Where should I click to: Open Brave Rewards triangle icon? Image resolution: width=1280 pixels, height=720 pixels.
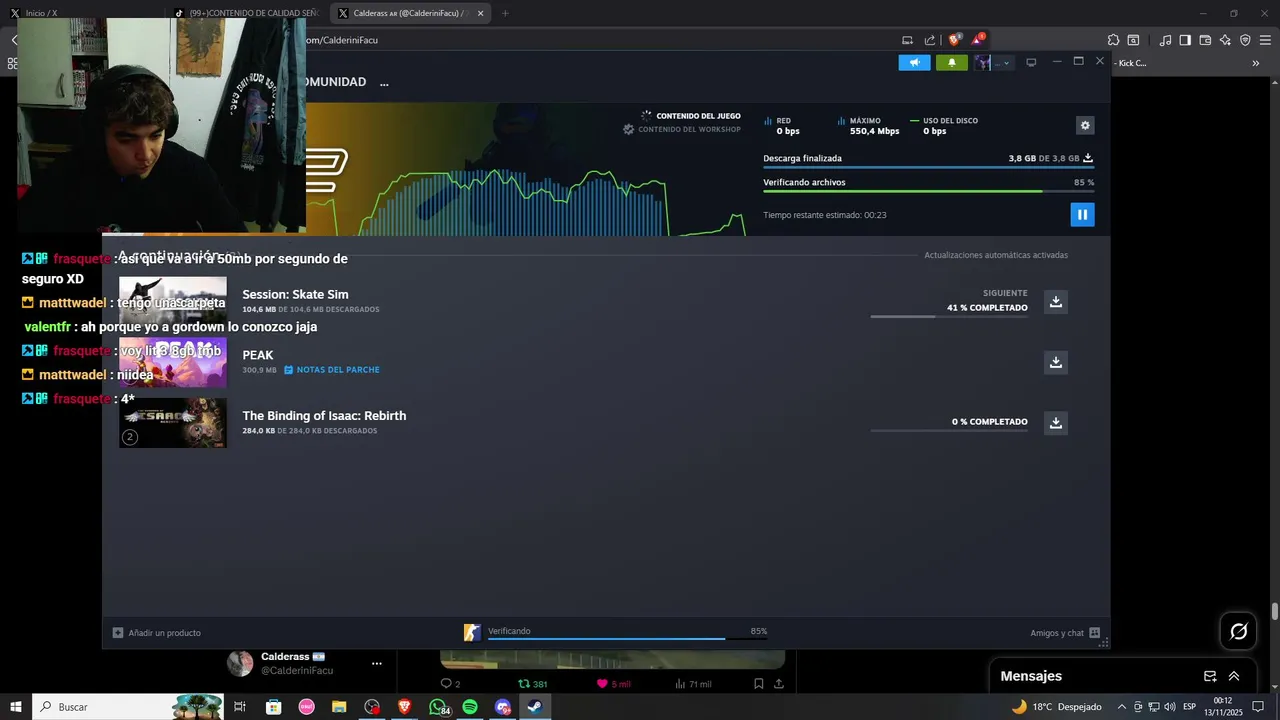(979, 40)
